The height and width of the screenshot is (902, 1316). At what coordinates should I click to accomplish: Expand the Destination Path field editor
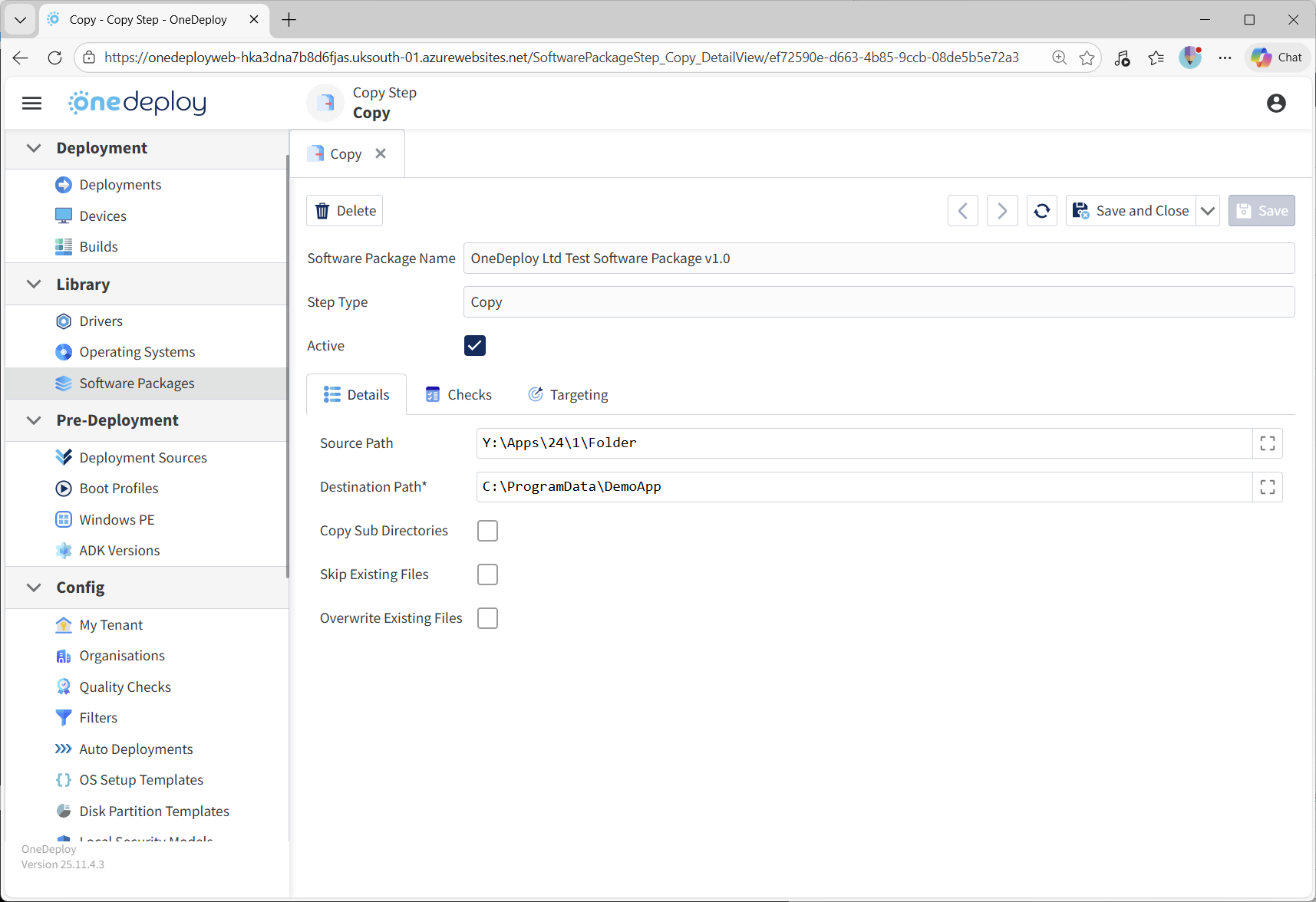pyautogui.click(x=1267, y=487)
